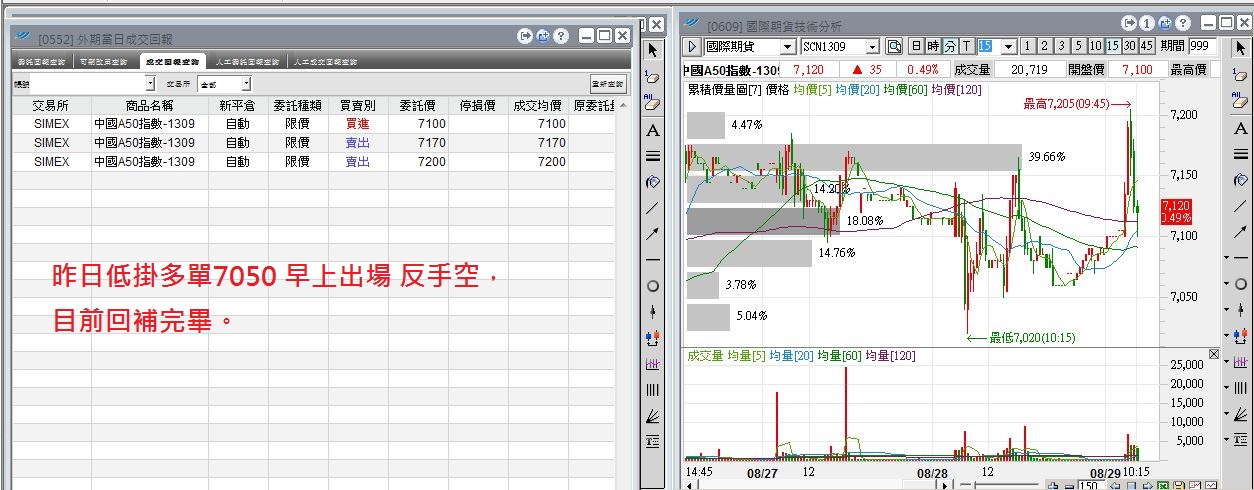Open the 帳號 account dropdown
Image resolution: width=1254 pixels, height=490 pixels.
click(151, 85)
